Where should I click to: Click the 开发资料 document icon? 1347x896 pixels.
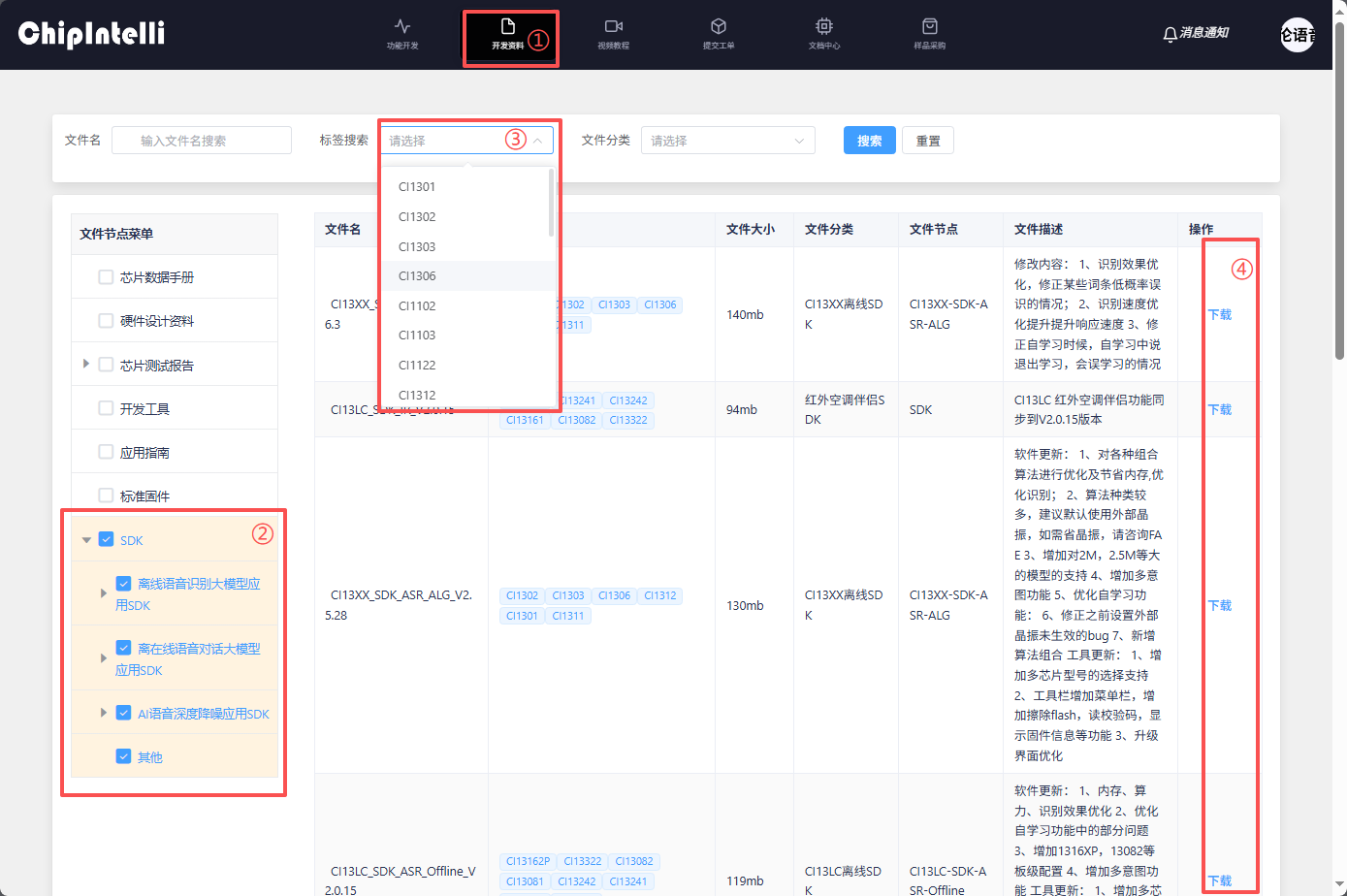pos(507,27)
